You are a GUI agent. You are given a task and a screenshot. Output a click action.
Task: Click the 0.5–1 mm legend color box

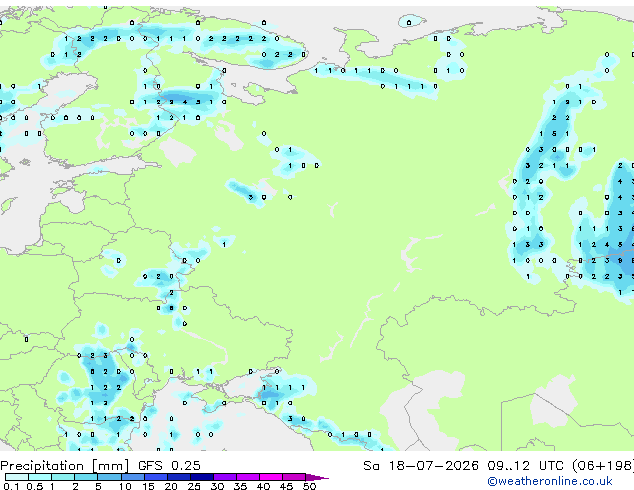point(40,477)
